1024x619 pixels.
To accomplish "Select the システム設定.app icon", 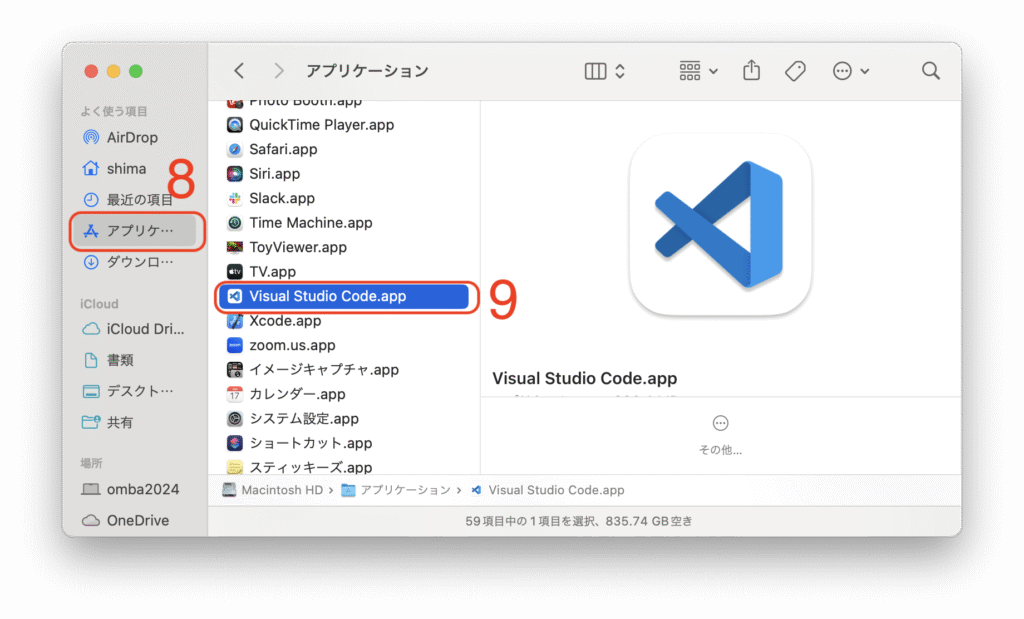I will coord(234,419).
